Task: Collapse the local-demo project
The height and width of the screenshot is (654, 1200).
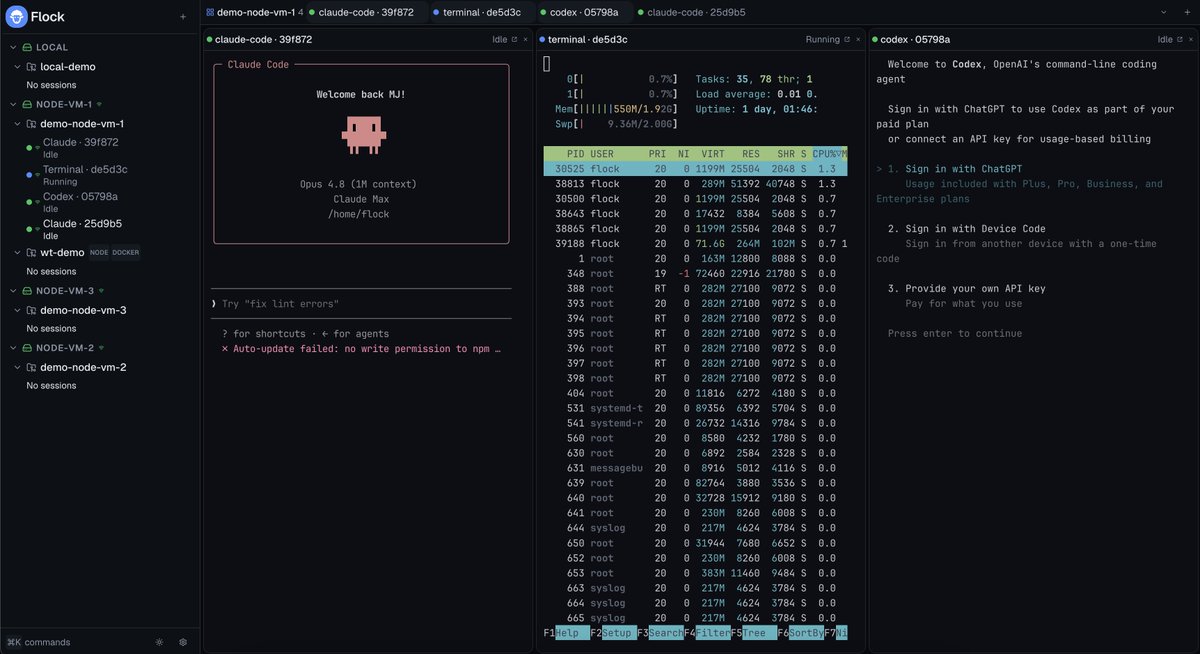Action: (x=18, y=67)
